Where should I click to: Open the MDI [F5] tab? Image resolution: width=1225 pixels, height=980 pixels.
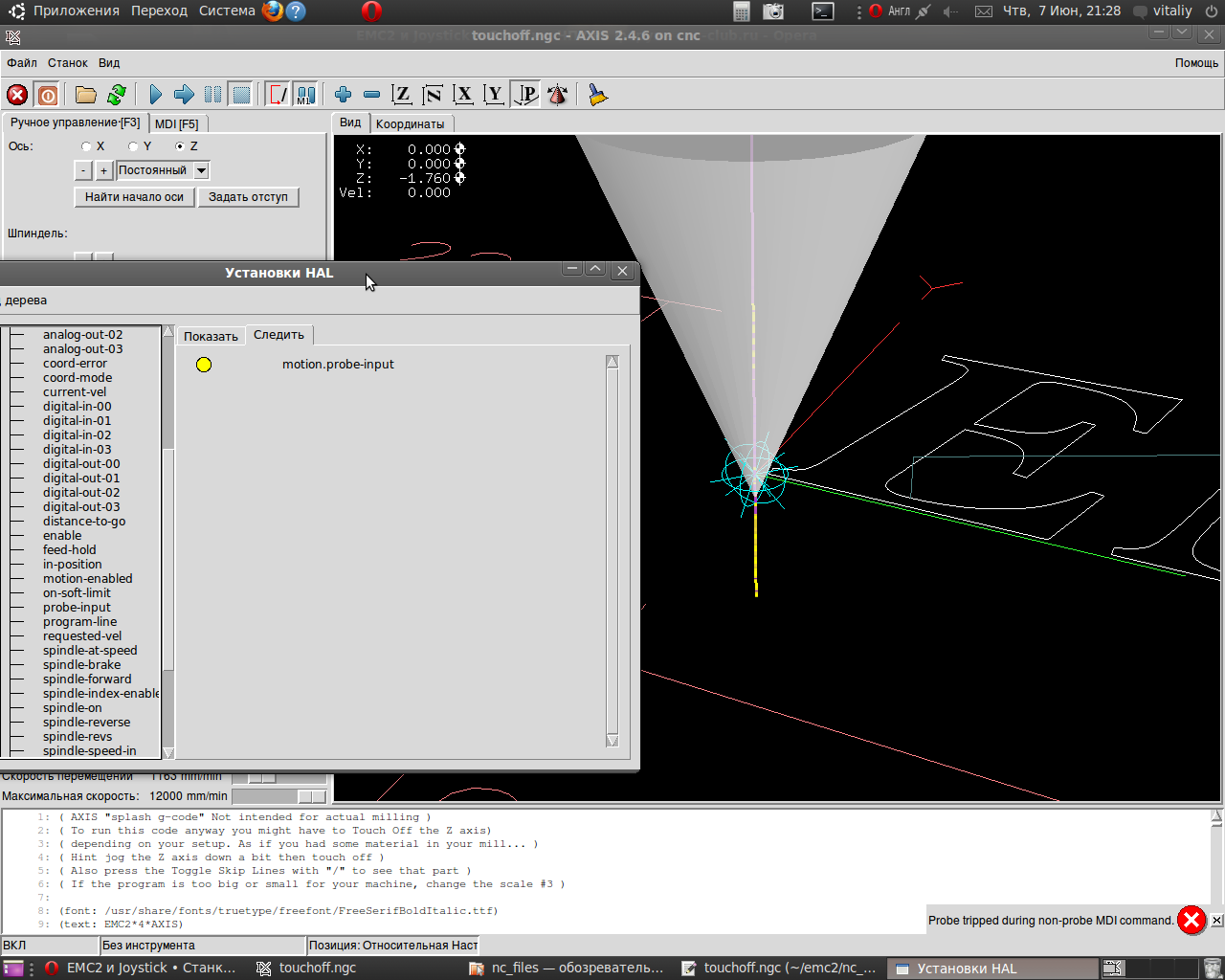[177, 123]
